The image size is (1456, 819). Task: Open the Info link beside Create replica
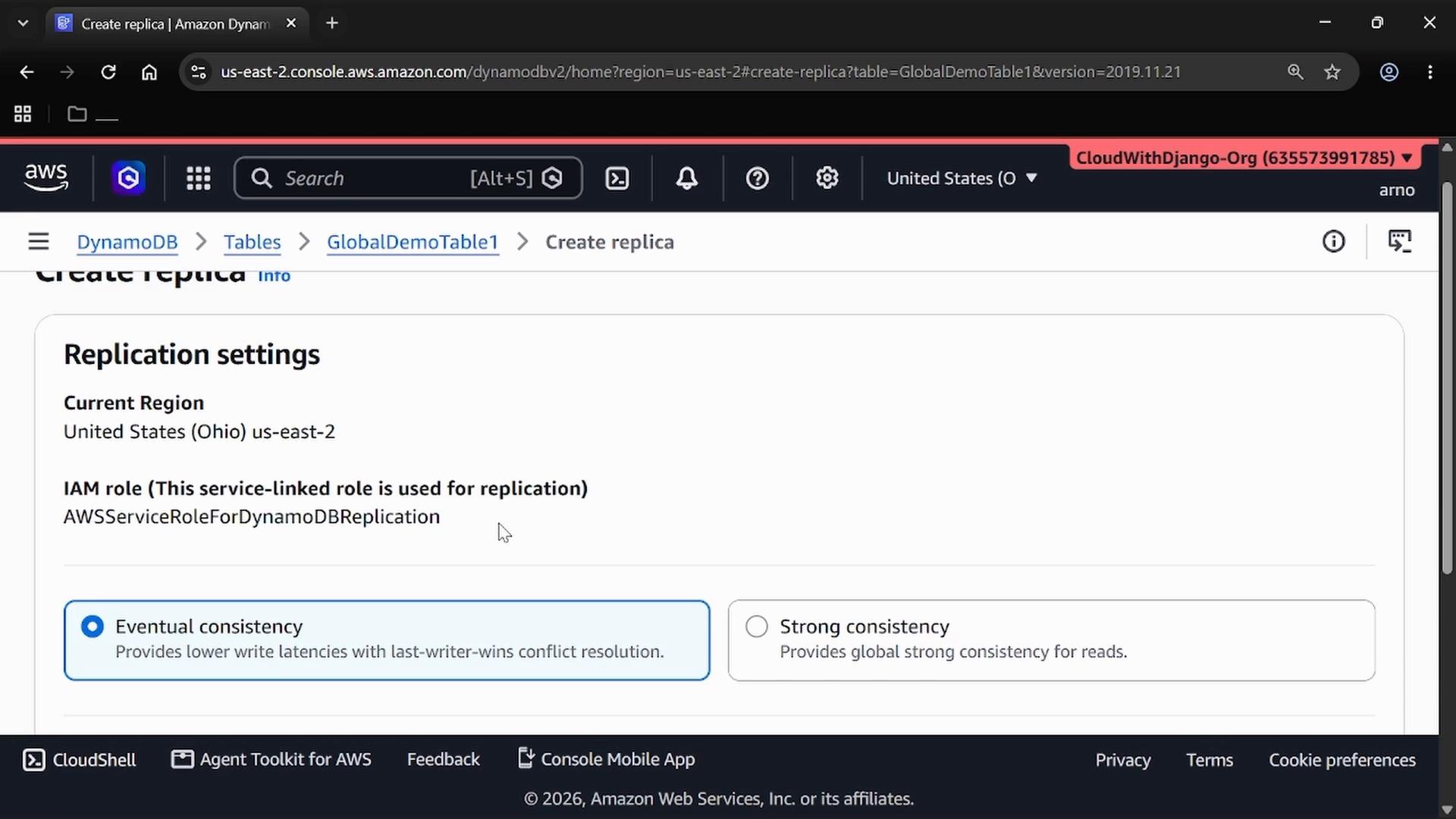tap(274, 276)
